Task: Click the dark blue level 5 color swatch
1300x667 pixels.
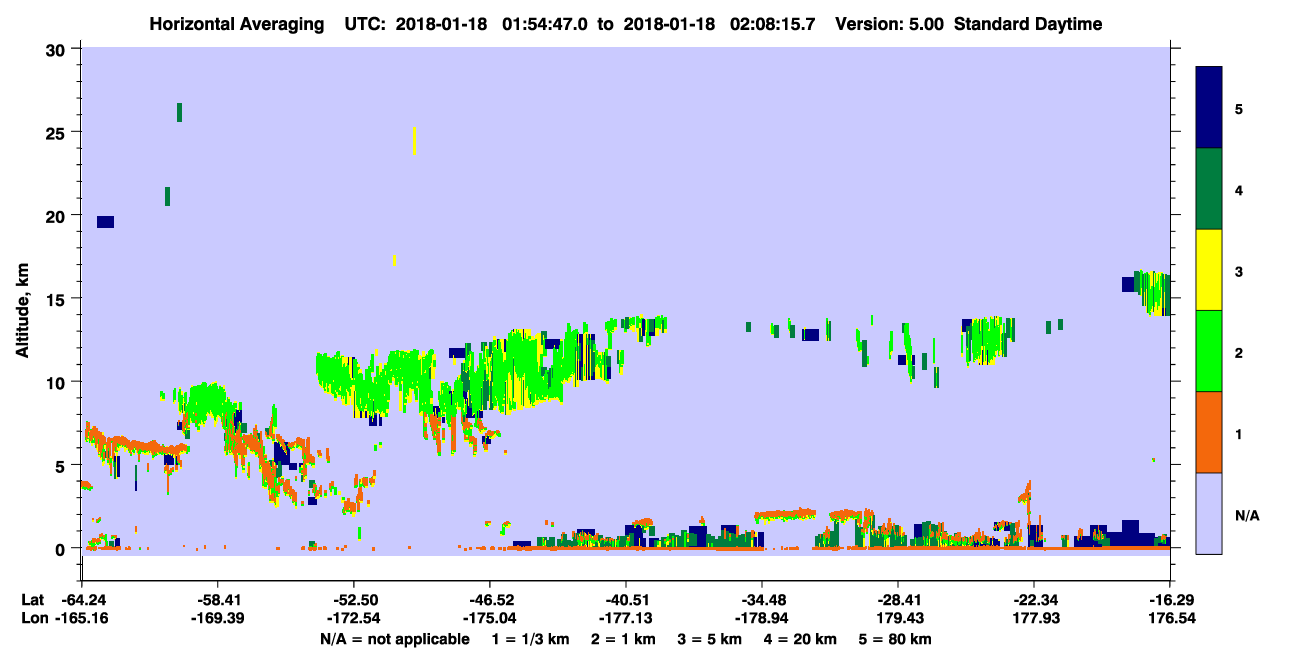Action: pyautogui.click(x=1209, y=108)
